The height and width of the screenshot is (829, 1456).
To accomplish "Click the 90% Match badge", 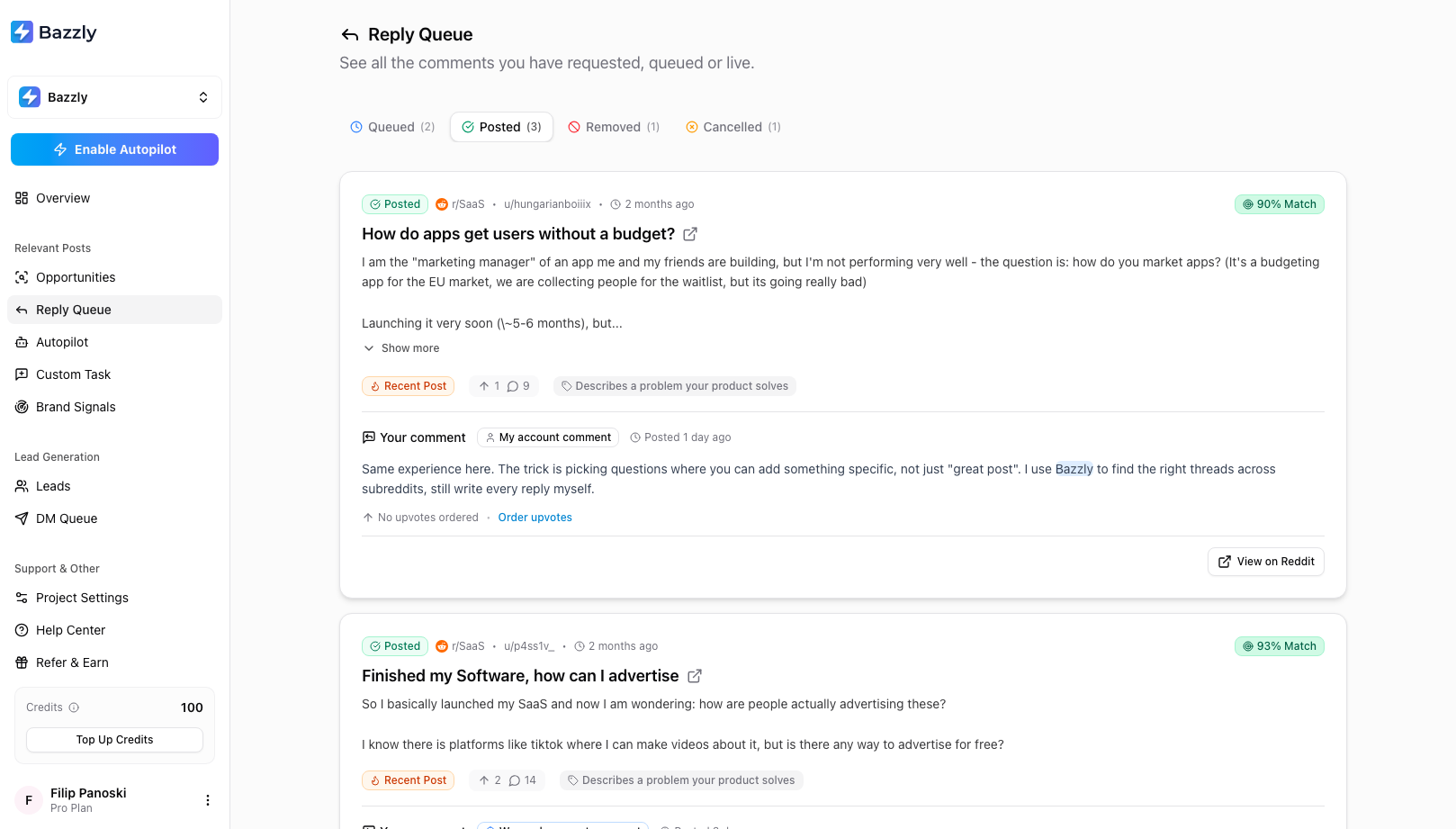I will (1279, 204).
